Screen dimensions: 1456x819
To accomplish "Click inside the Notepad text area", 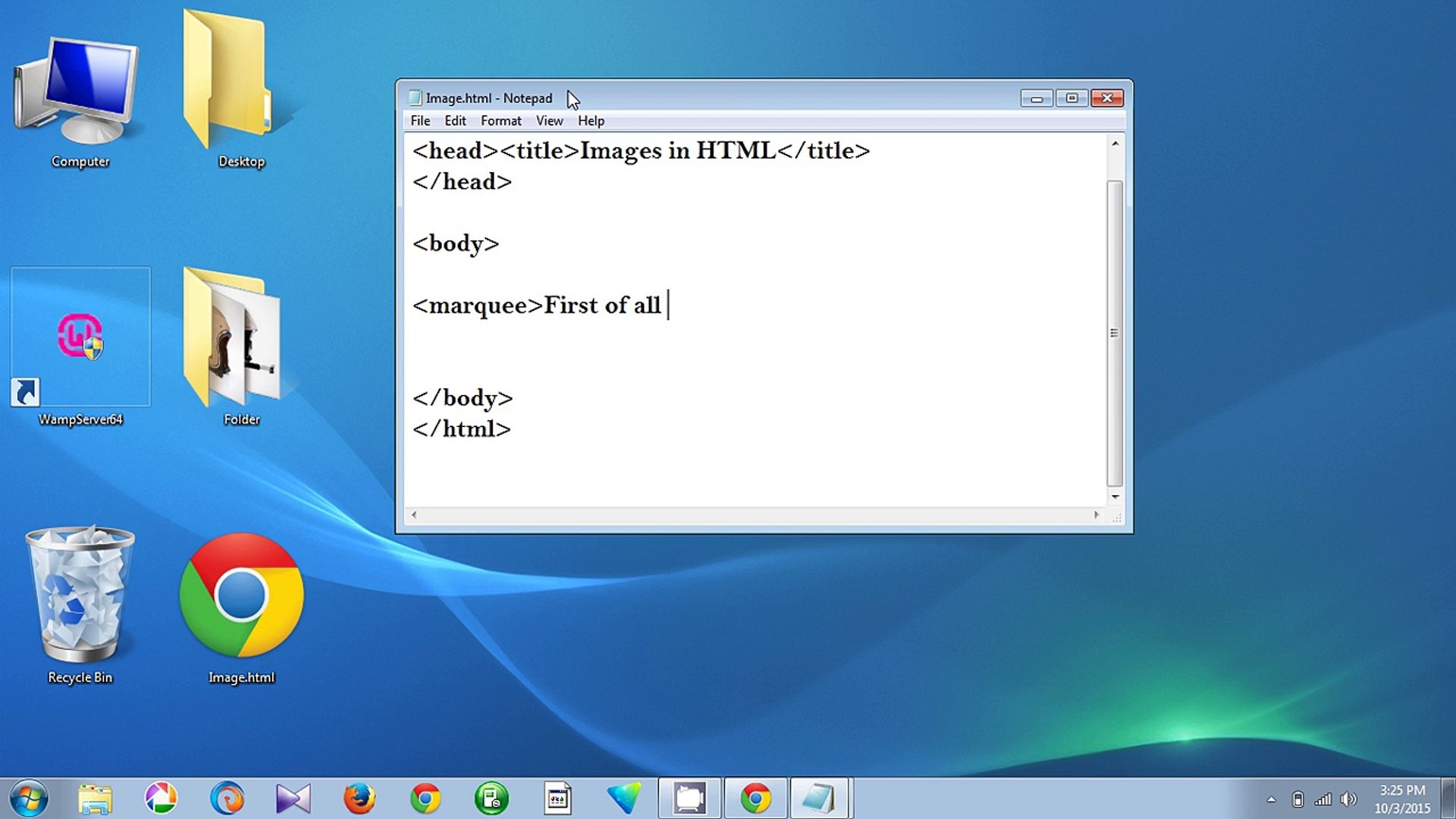I will click(755, 319).
